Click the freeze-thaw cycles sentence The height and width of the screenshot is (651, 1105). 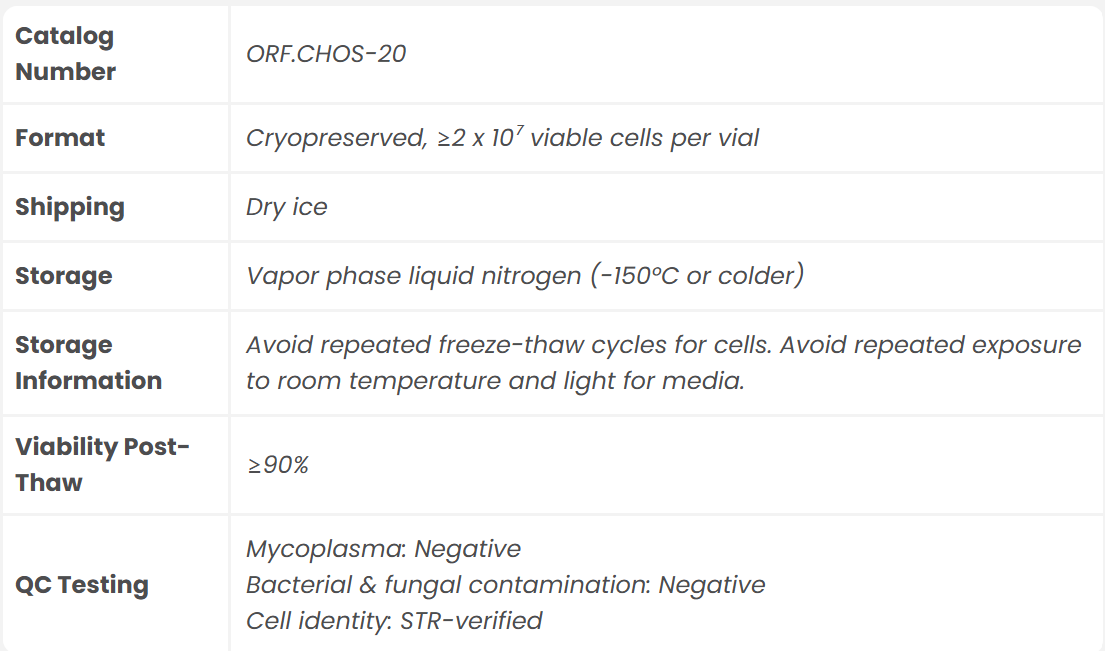pyautogui.click(x=508, y=345)
